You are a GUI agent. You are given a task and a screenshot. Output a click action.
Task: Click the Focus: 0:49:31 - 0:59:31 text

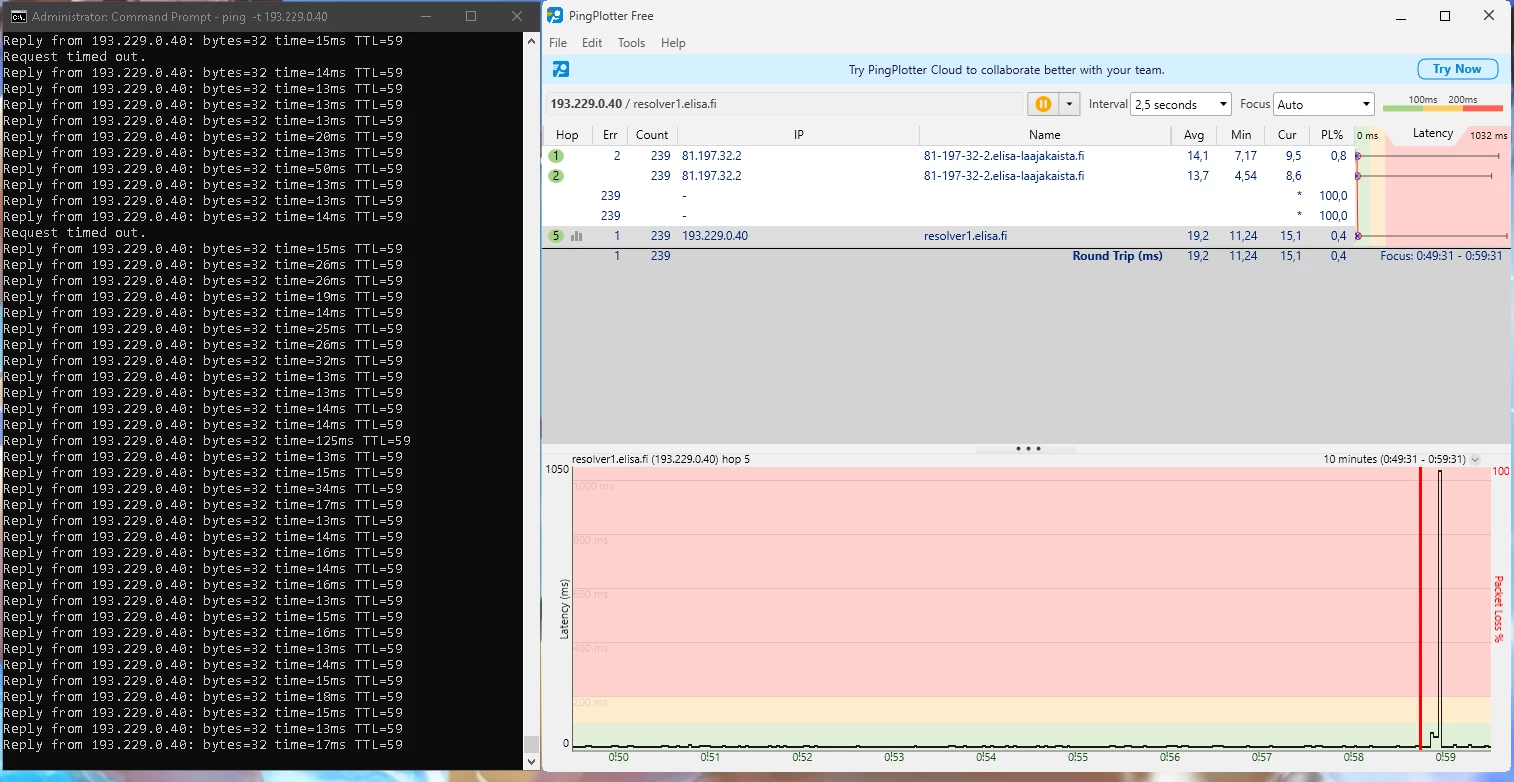[1441, 256]
